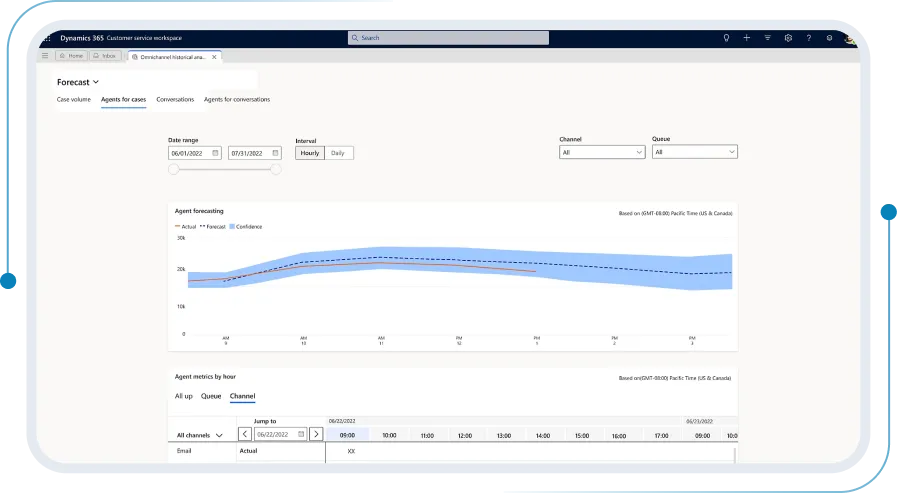The height and width of the screenshot is (493, 897).
Task: Click the XX cell in Email row
Action: 351,451
